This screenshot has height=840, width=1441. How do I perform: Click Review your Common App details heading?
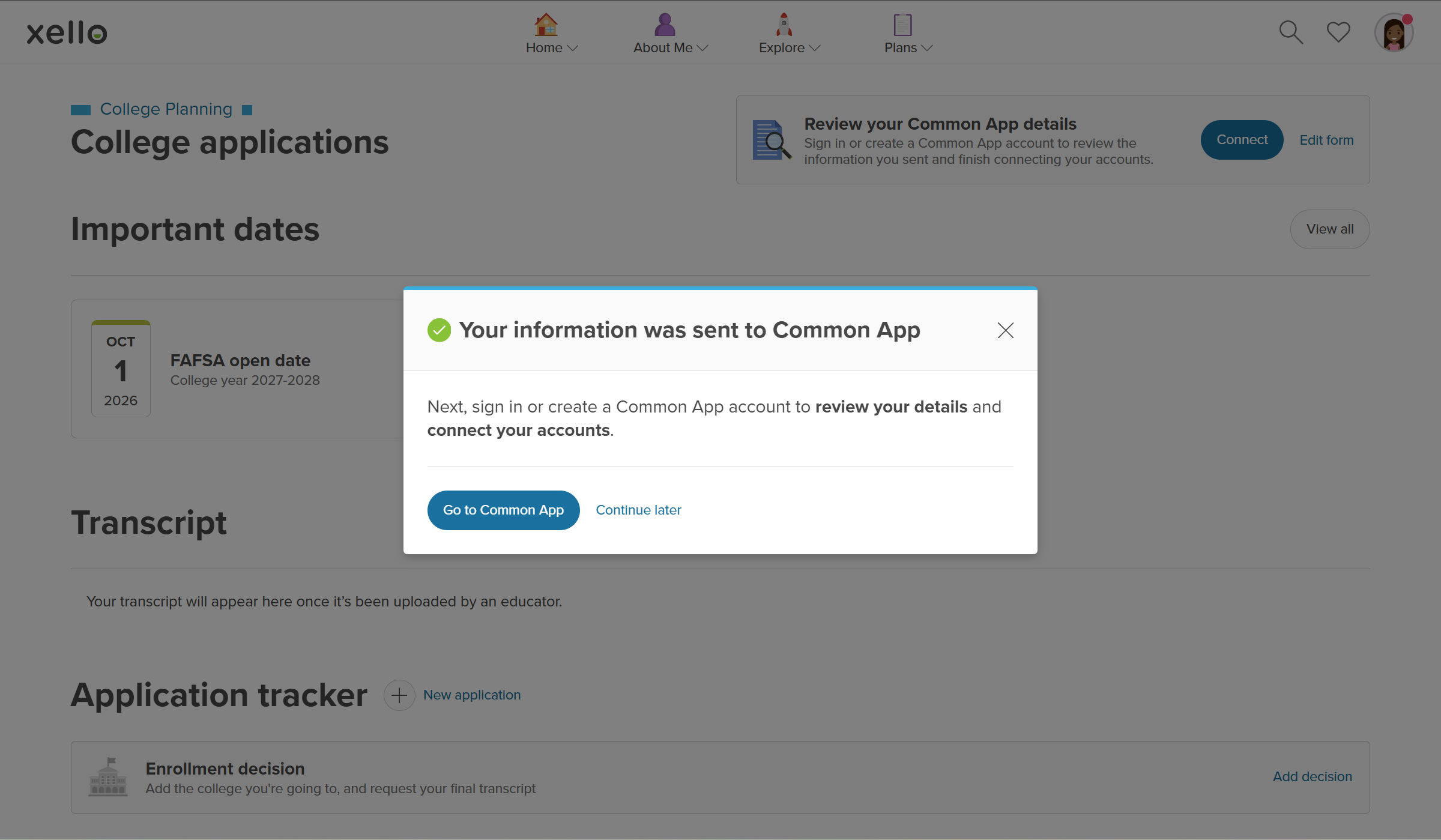tap(940, 124)
